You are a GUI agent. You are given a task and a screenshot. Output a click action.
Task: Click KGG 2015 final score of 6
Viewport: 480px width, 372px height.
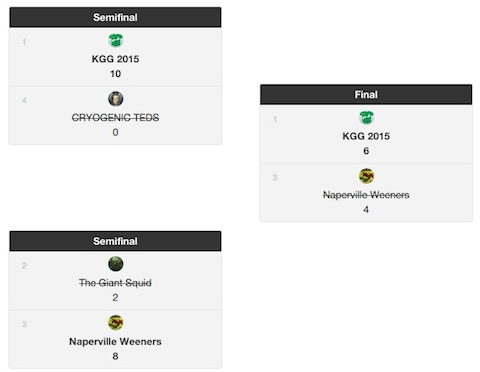click(366, 151)
